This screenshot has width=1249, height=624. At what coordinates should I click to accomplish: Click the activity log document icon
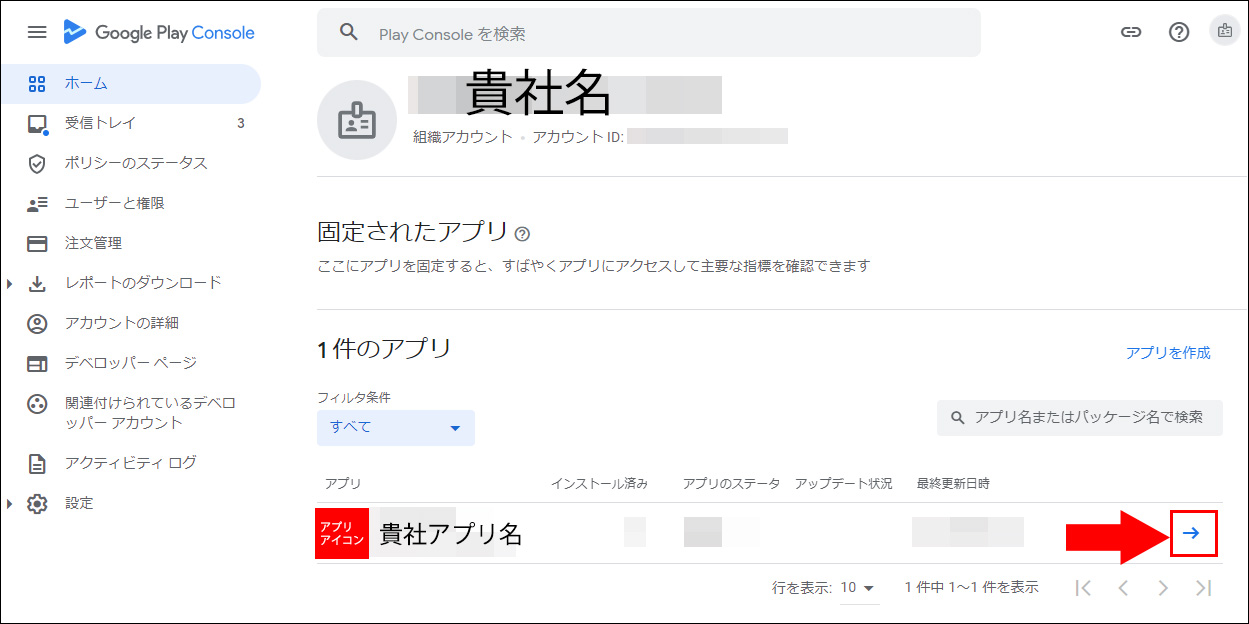pos(37,464)
